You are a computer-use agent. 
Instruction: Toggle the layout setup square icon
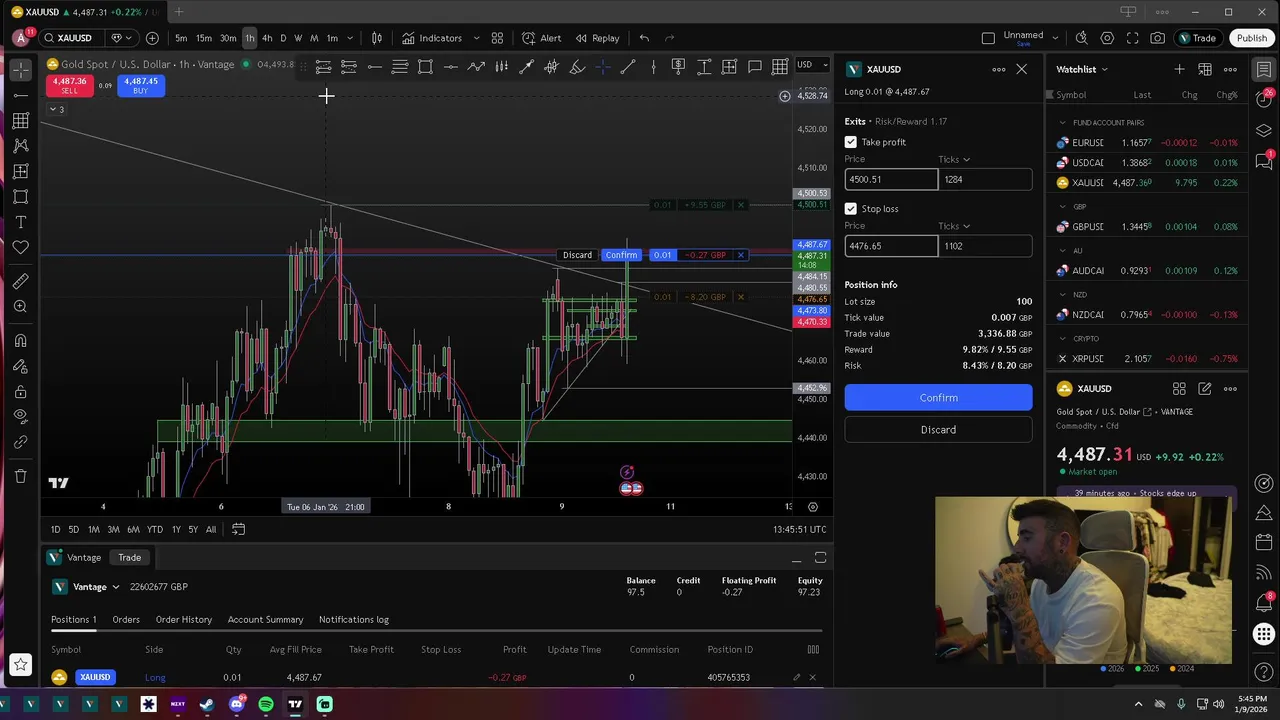click(988, 38)
